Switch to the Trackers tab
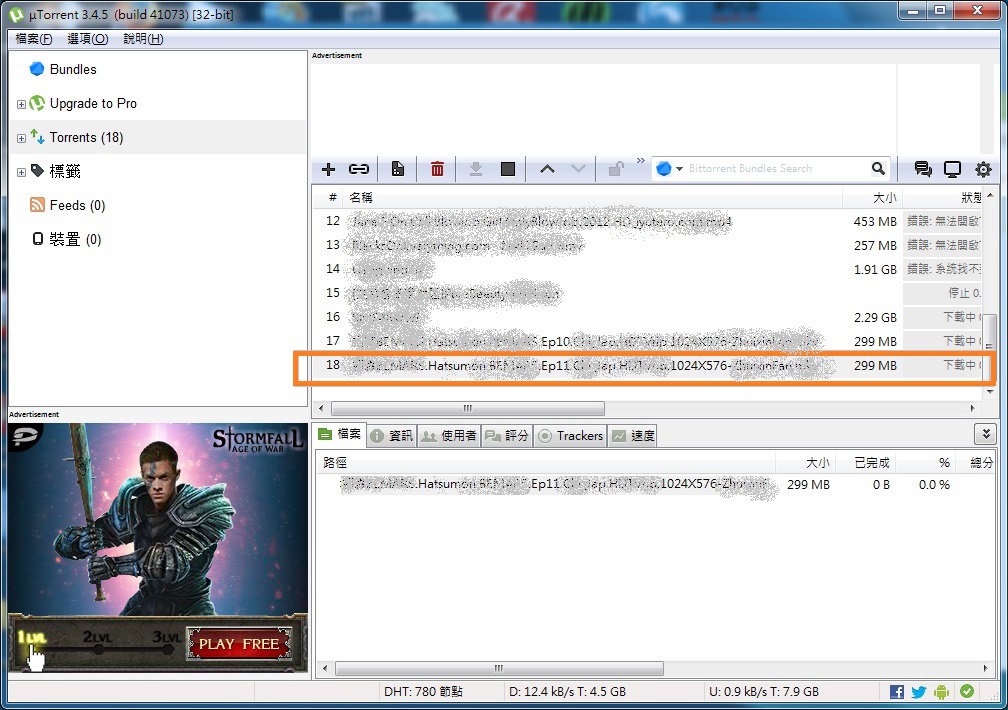Image resolution: width=1008 pixels, height=710 pixels. (x=571, y=436)
